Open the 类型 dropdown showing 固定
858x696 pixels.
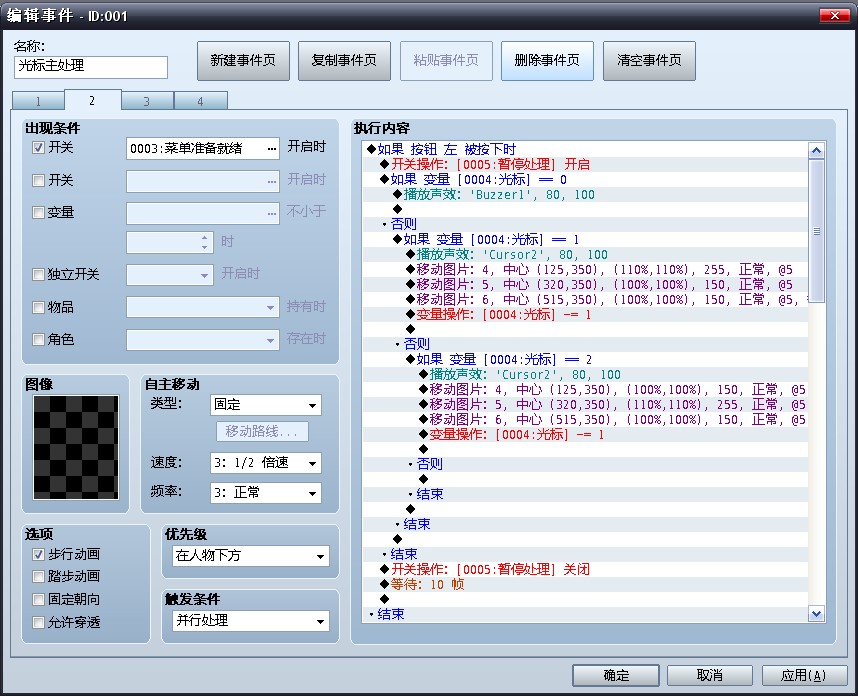coord(265,405)
